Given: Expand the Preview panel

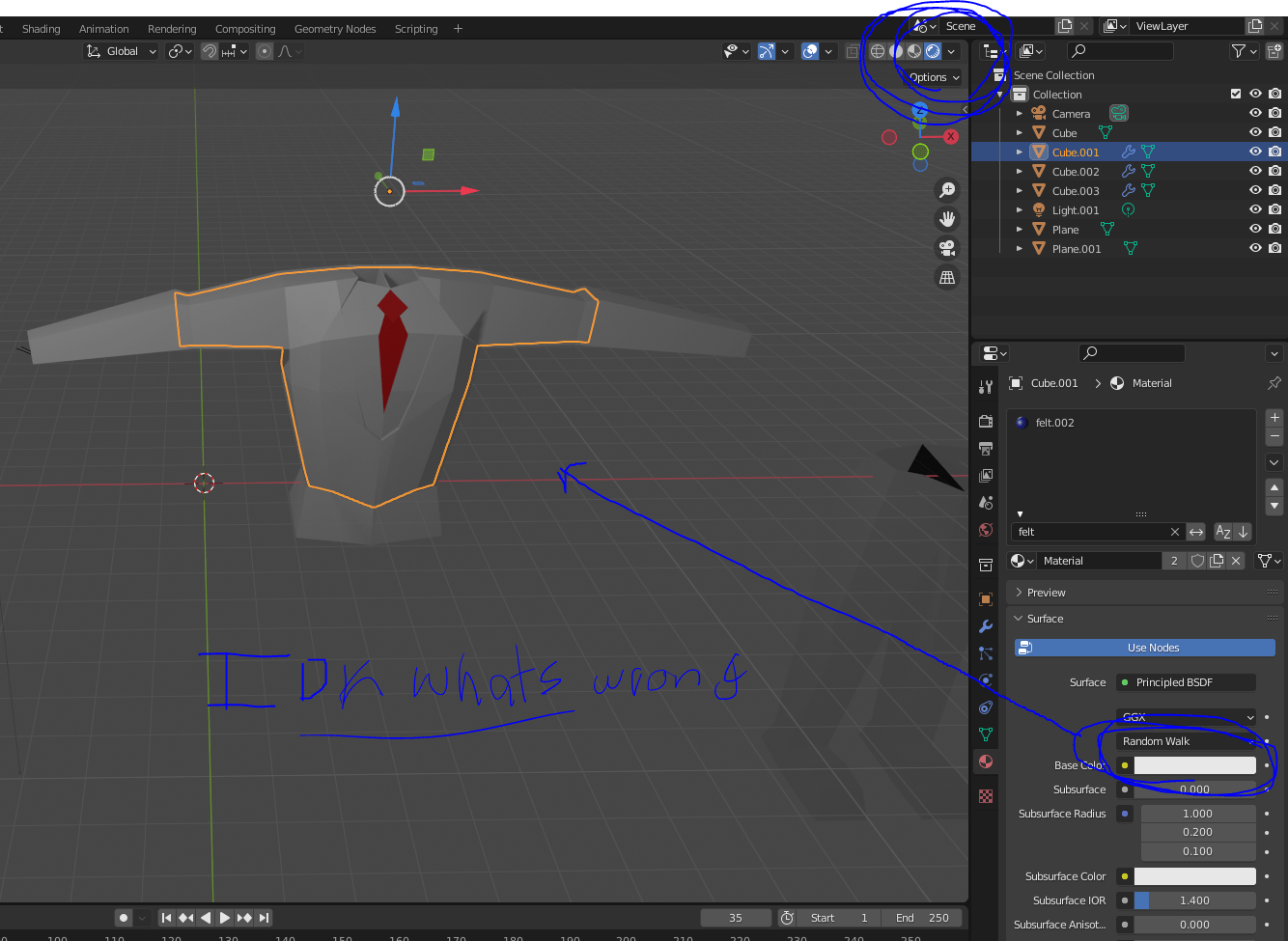Looking at the screenshot, I should [1145, 593].
